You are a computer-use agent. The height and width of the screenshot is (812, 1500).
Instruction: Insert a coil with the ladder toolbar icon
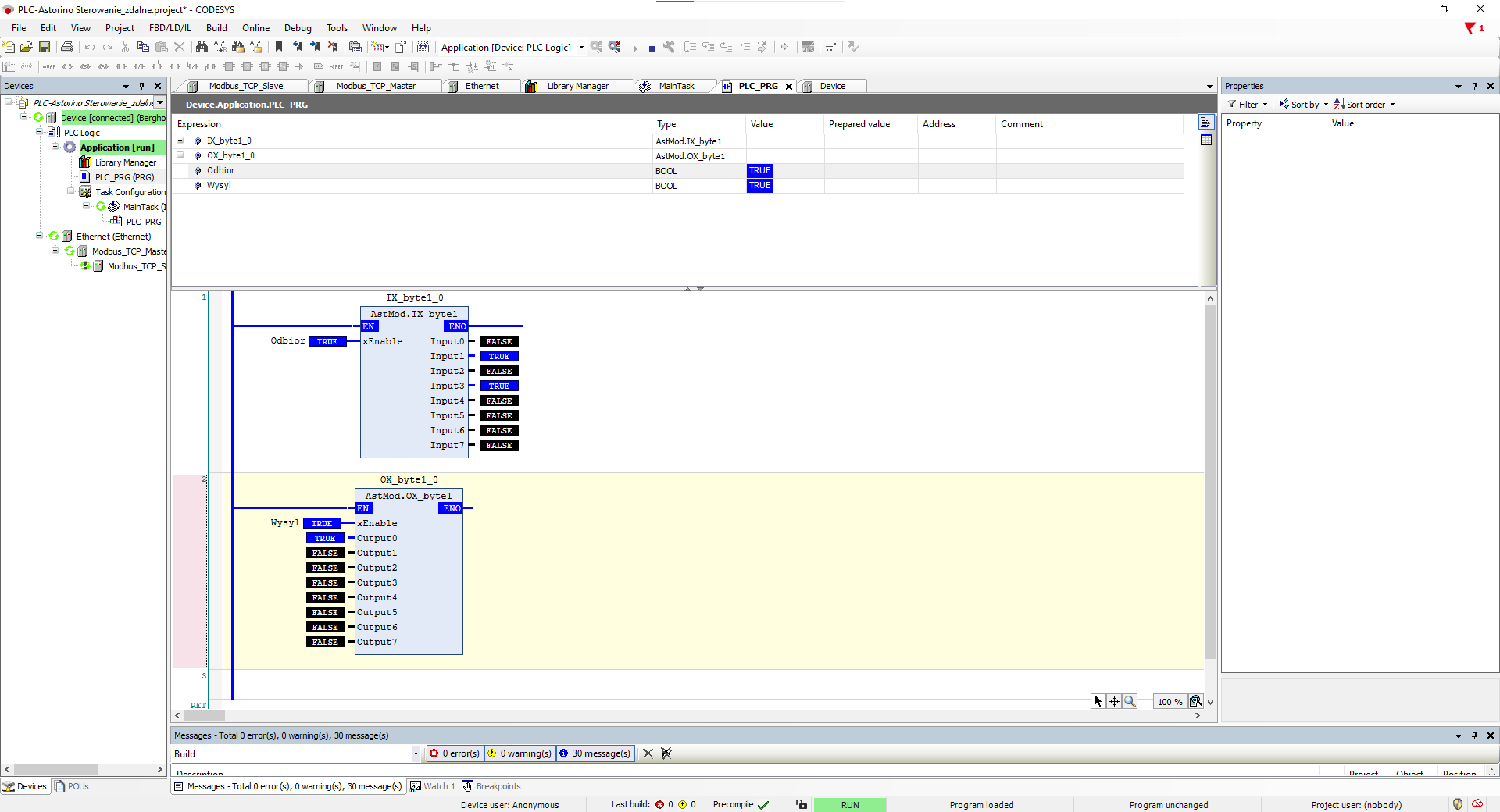(67, 66)
